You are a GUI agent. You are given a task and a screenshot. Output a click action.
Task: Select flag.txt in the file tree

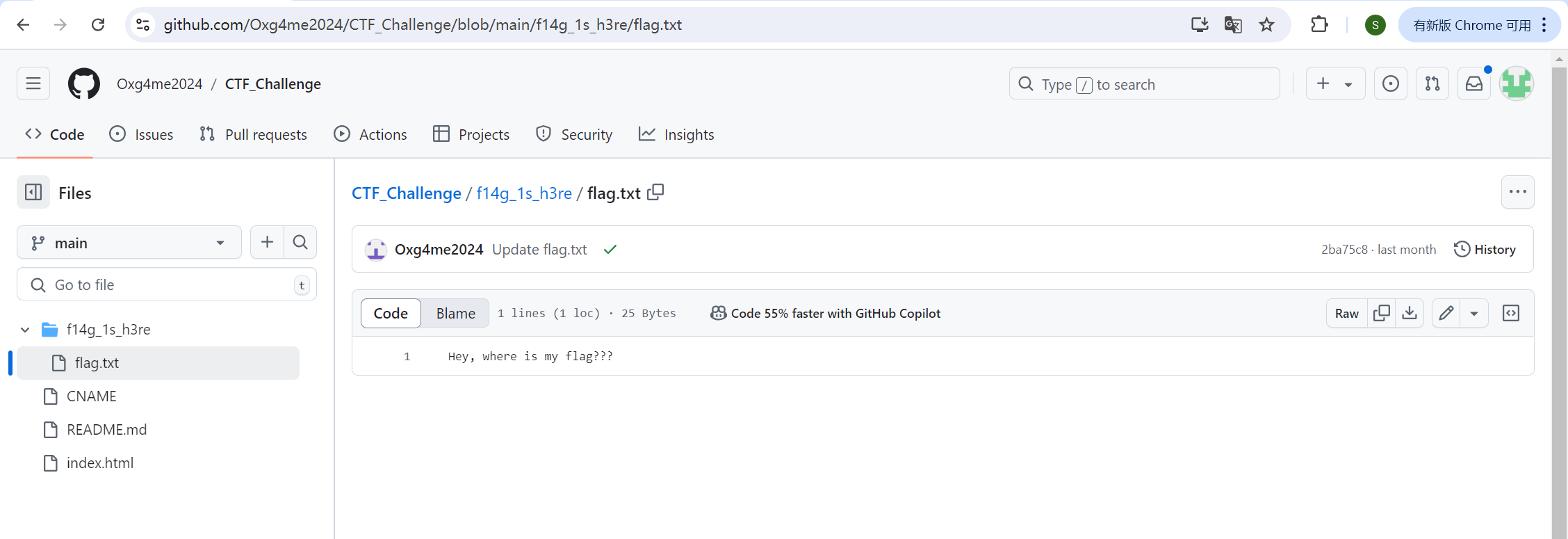pos(158,363)
